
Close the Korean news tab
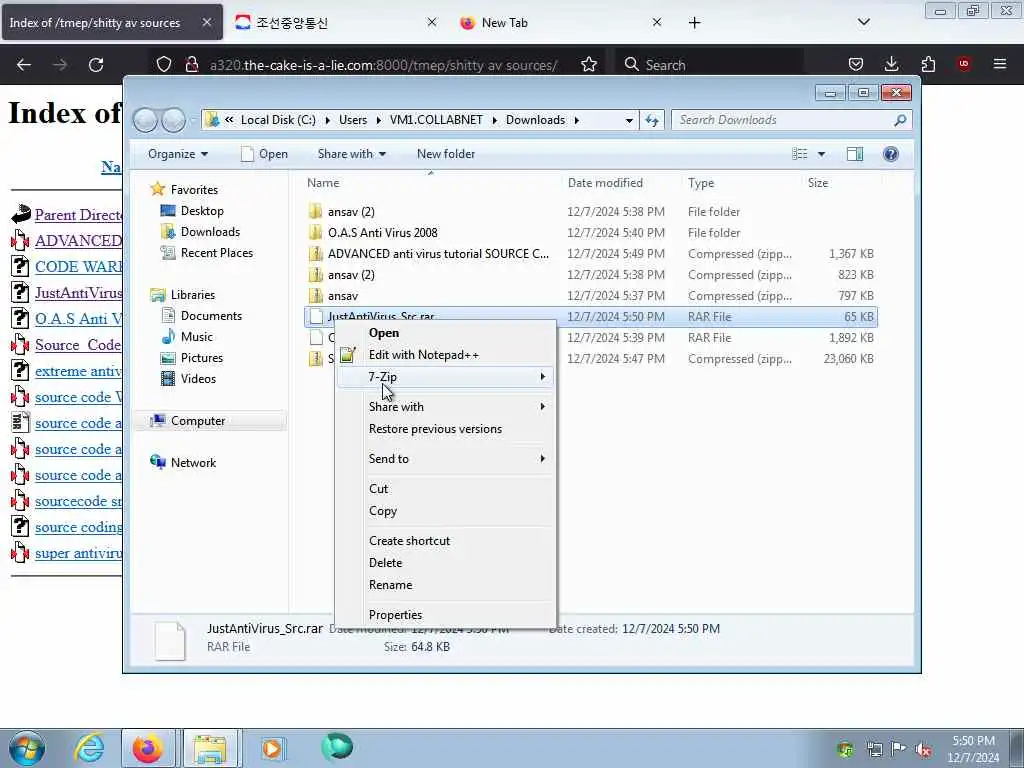[432, 23]
